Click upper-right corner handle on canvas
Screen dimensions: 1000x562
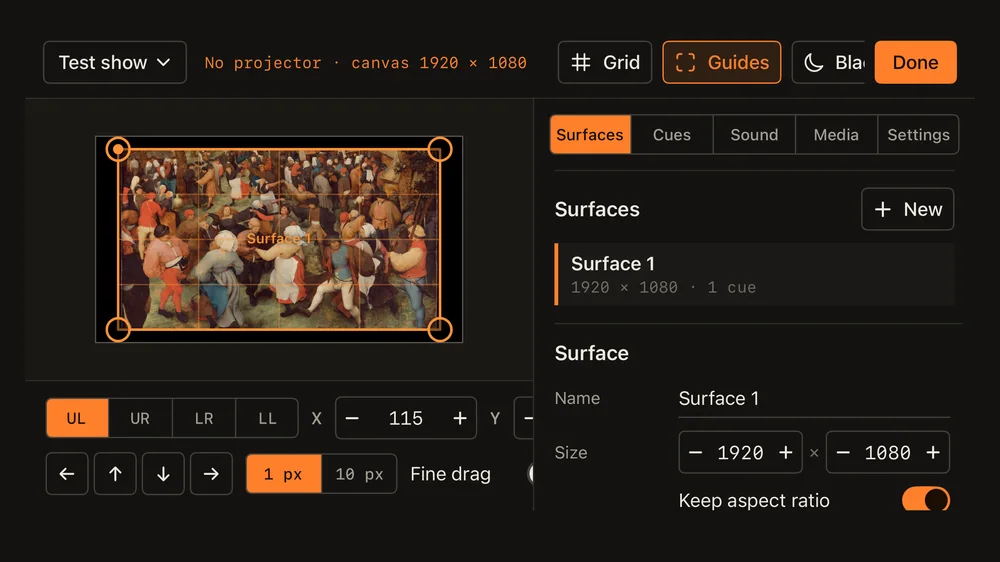tap(440, 150)
